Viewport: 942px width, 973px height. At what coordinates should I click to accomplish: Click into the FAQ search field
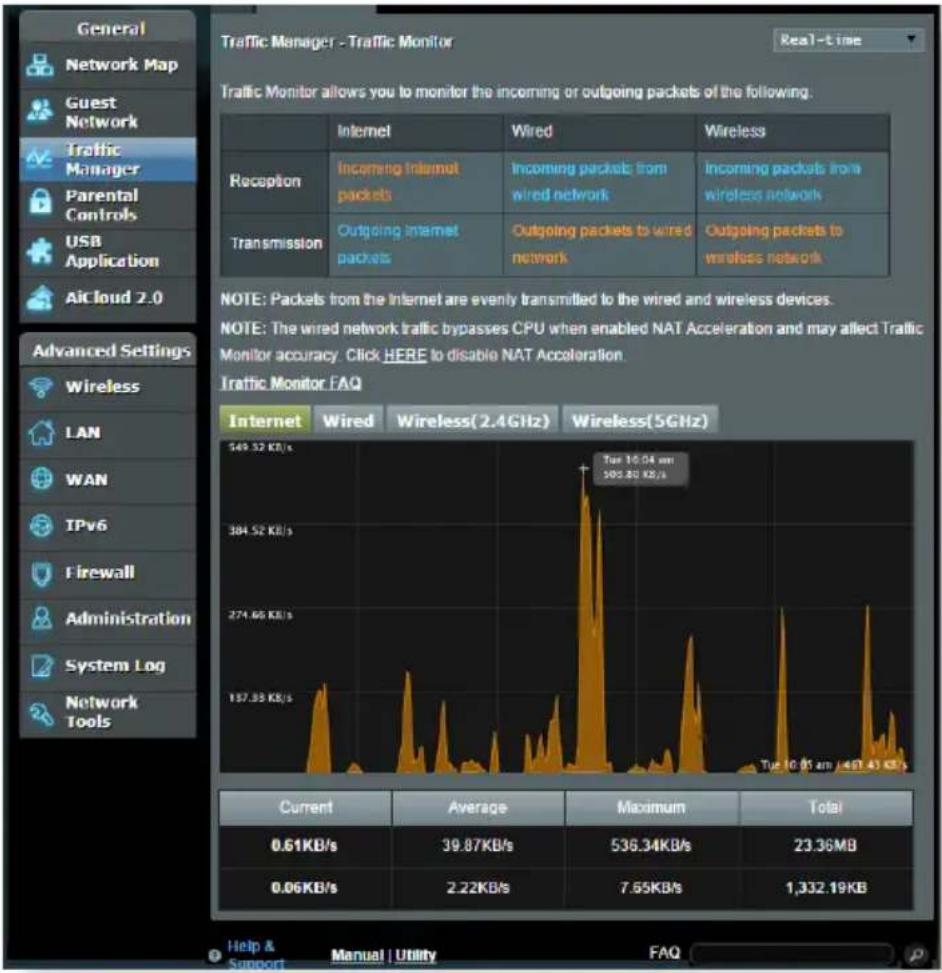pos(792,954)
